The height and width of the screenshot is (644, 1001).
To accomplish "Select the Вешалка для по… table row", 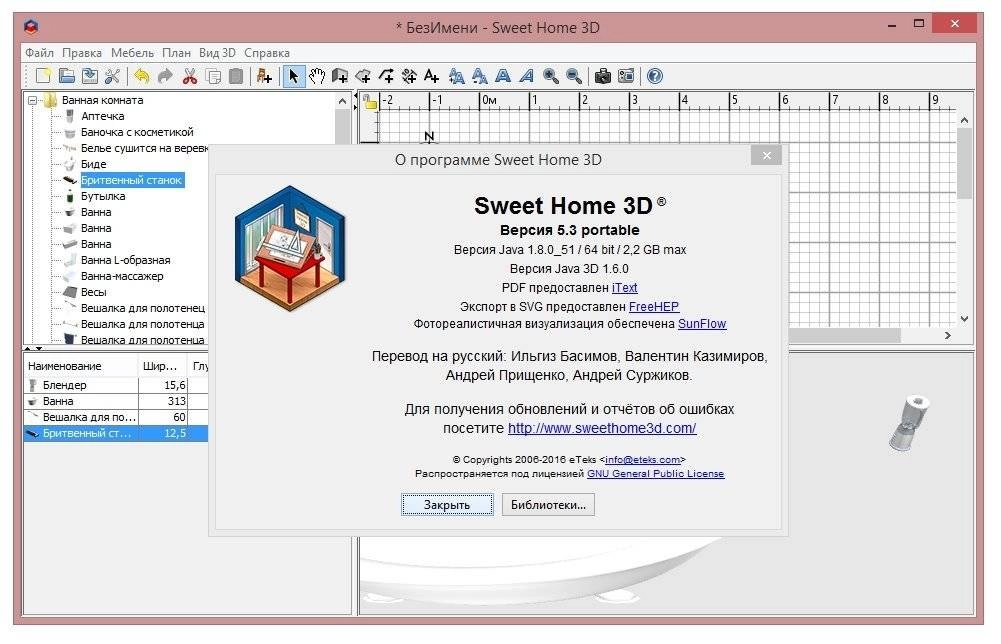I will 116,417.
